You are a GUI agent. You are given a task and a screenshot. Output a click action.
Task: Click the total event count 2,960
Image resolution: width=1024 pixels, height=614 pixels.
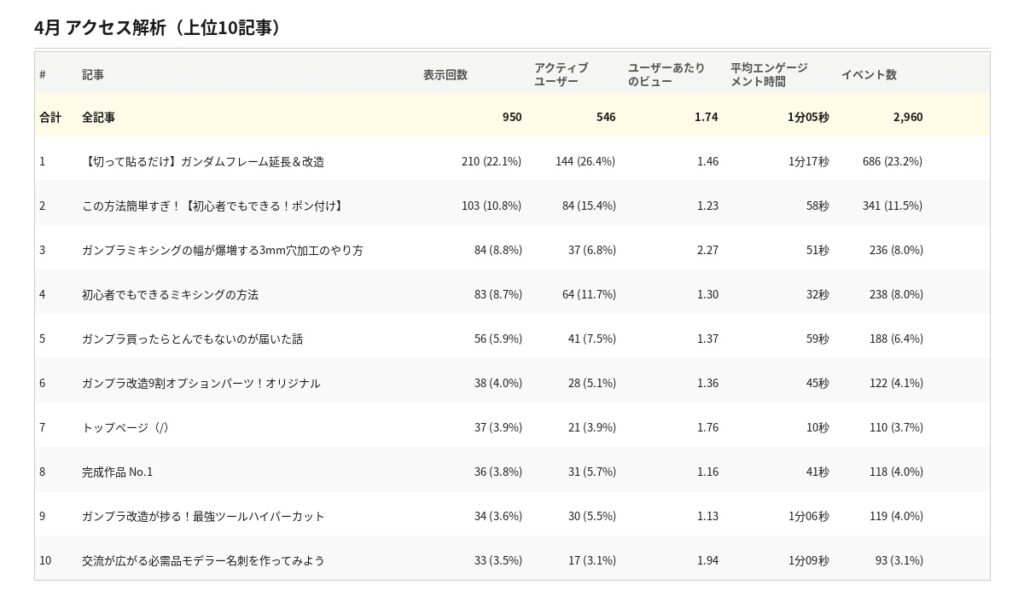(907, 117)
